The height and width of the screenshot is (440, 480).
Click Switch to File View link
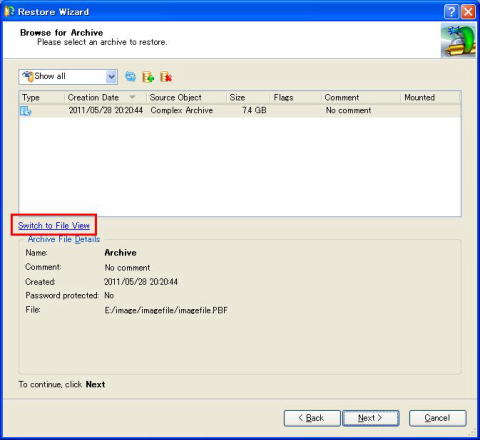coord(54,226)
